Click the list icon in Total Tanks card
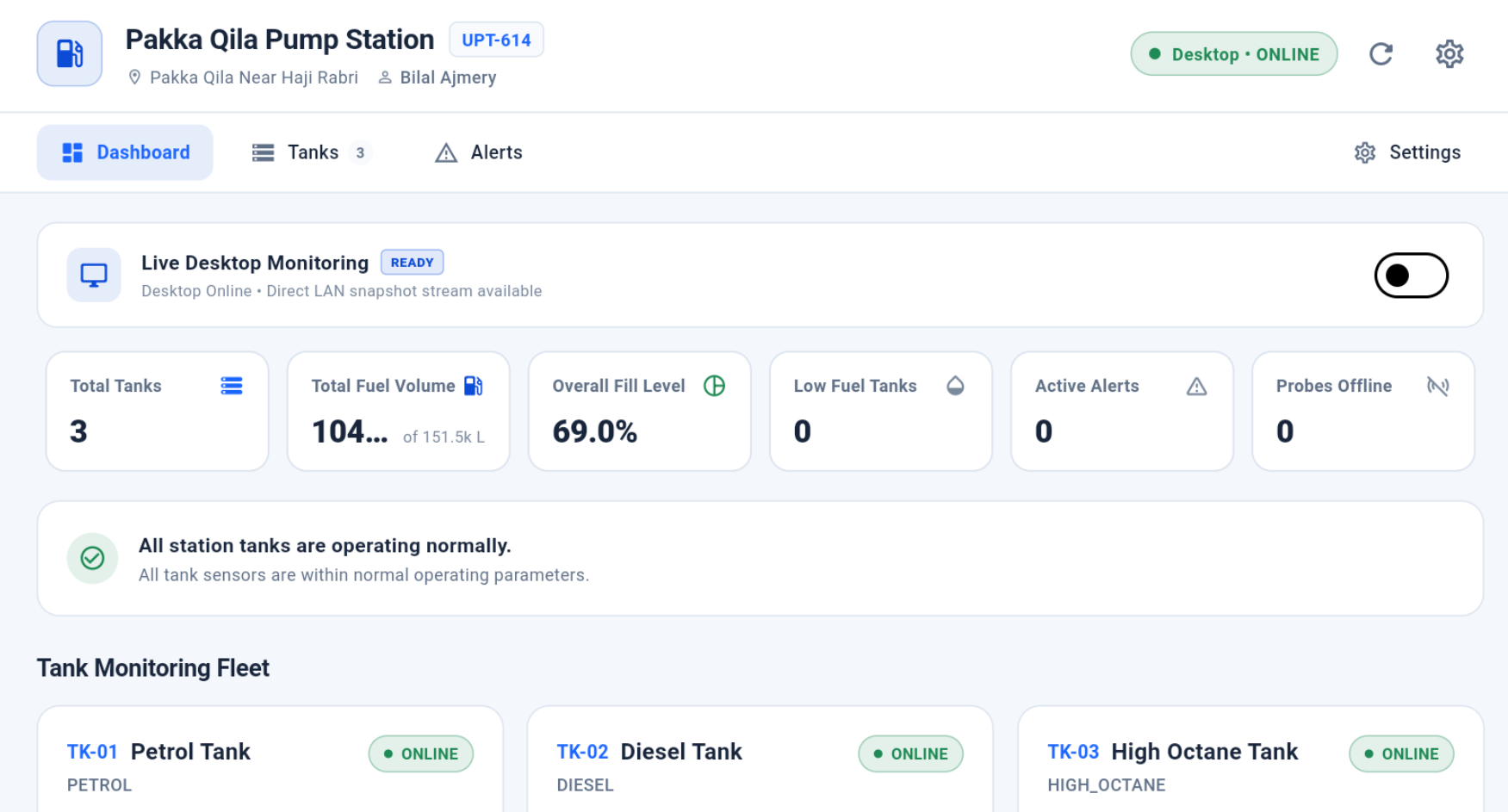 tap(232, 386)
